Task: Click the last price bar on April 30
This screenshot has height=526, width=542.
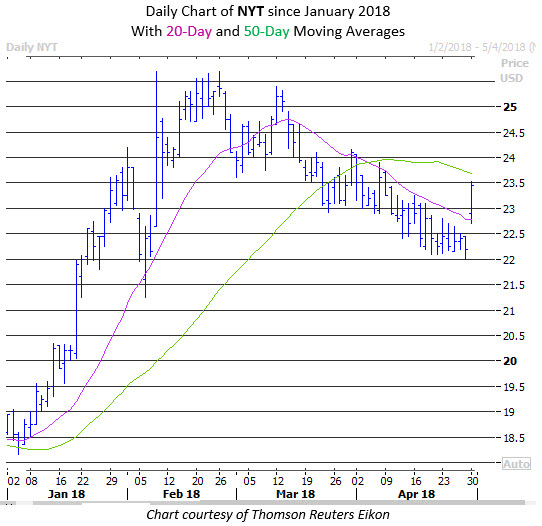Action: pos(471,202)
